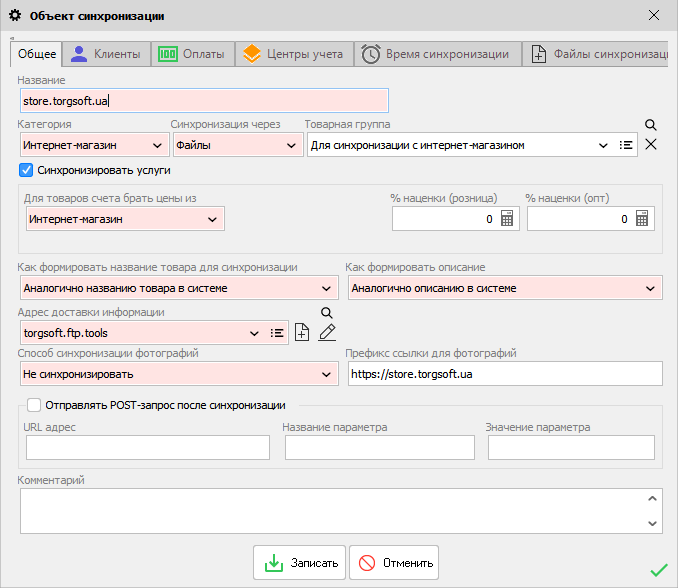
Task: Click the Отменить button
Action: (x=393, y=563)
